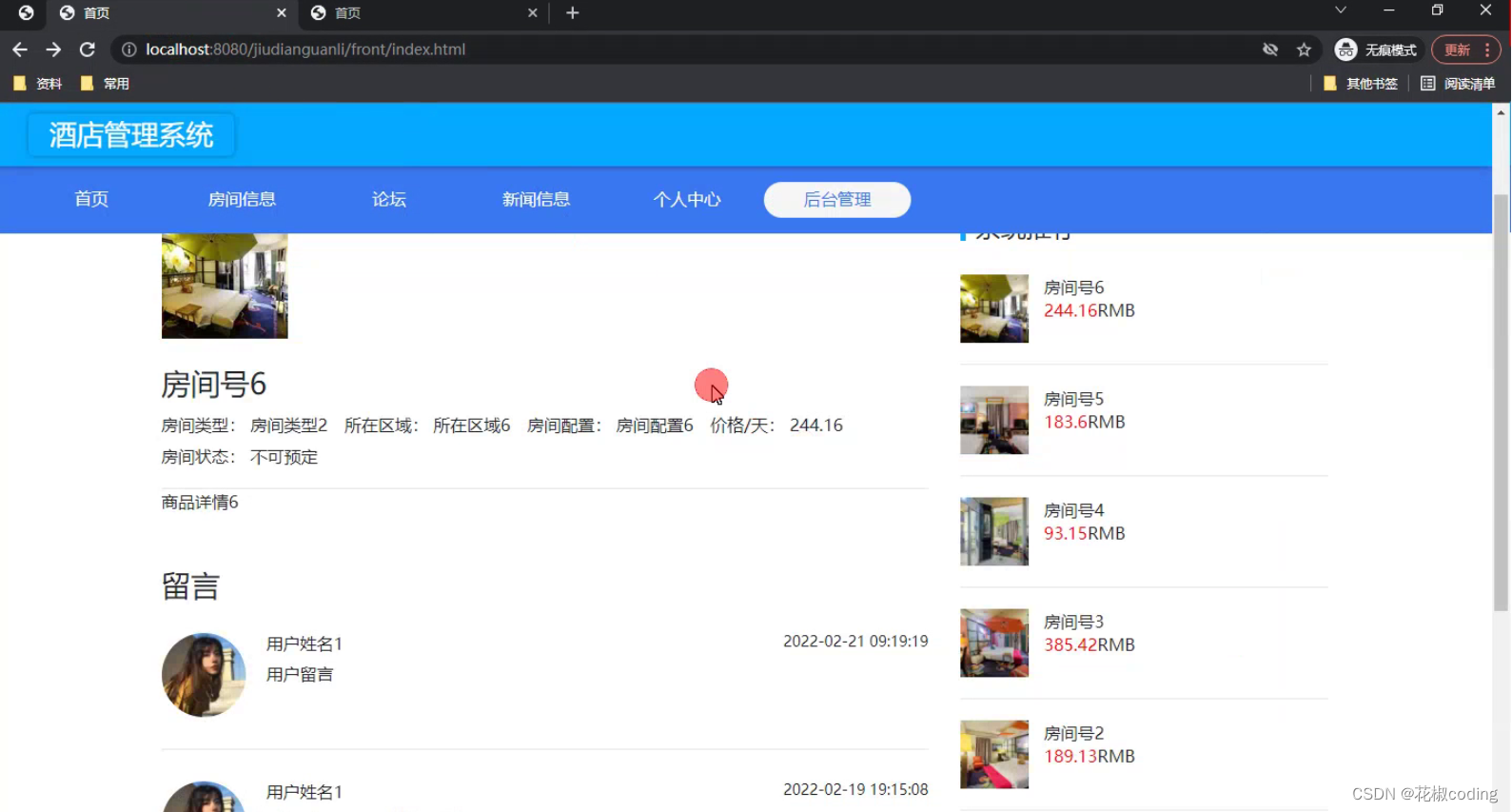Click the 用户留言 comment text
The width and height of the screenshot is (1512, 812).
click(300, 675)
